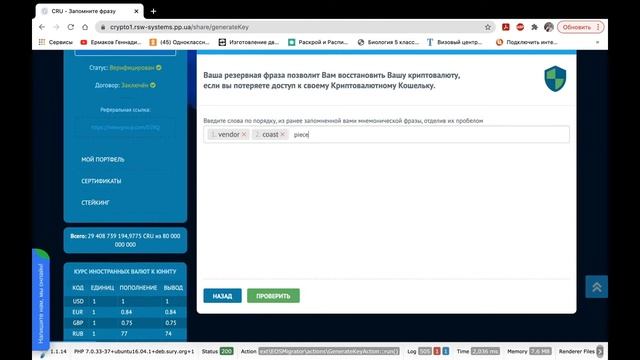The height and width of the screenshot is (360, 640).
Task: Open МОЙ ПОРТФЕЛЬ menu item
Action: [103, 160]
